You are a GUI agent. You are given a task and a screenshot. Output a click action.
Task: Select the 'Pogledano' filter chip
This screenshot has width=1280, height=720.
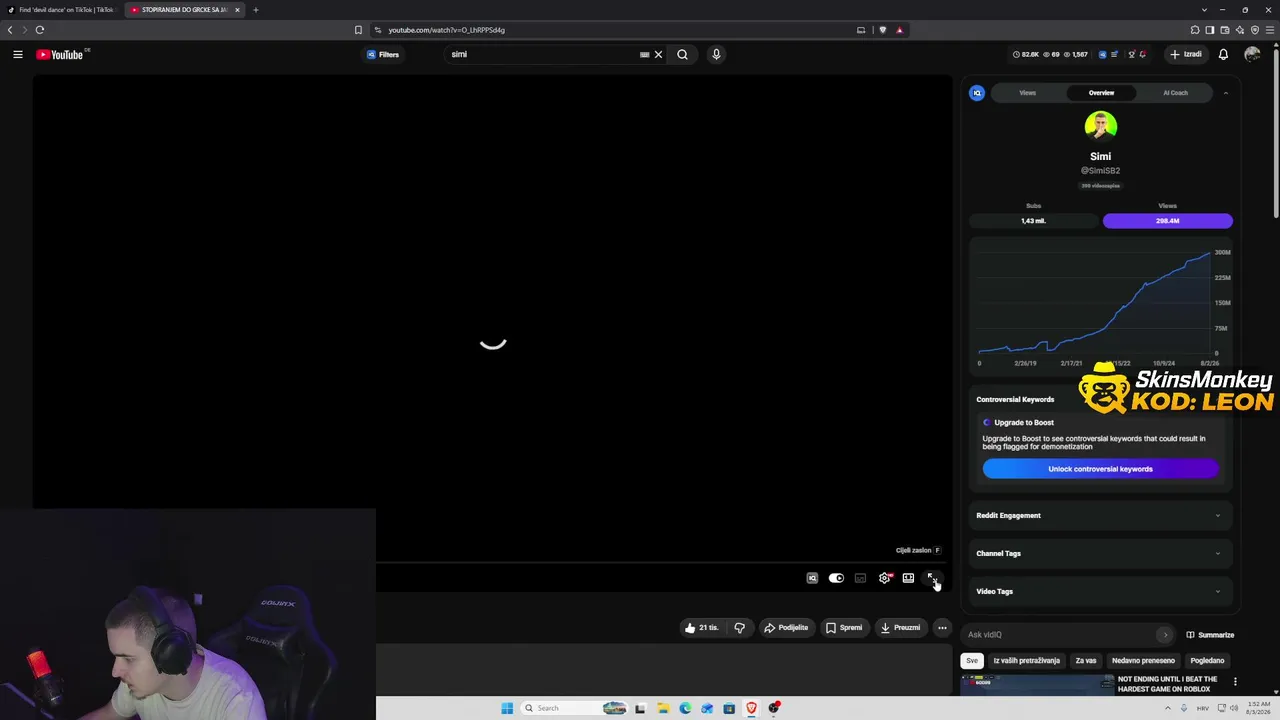click(x=1207, y=661)
